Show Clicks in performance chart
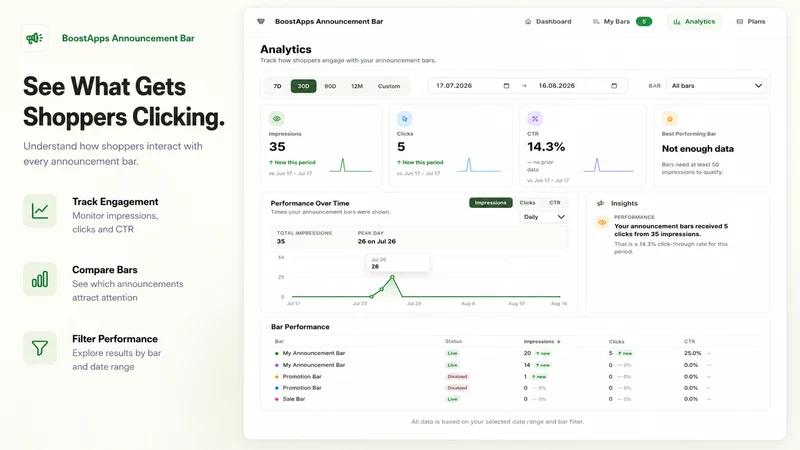Viewport: 800px width, 450px height. pos(527,203)
